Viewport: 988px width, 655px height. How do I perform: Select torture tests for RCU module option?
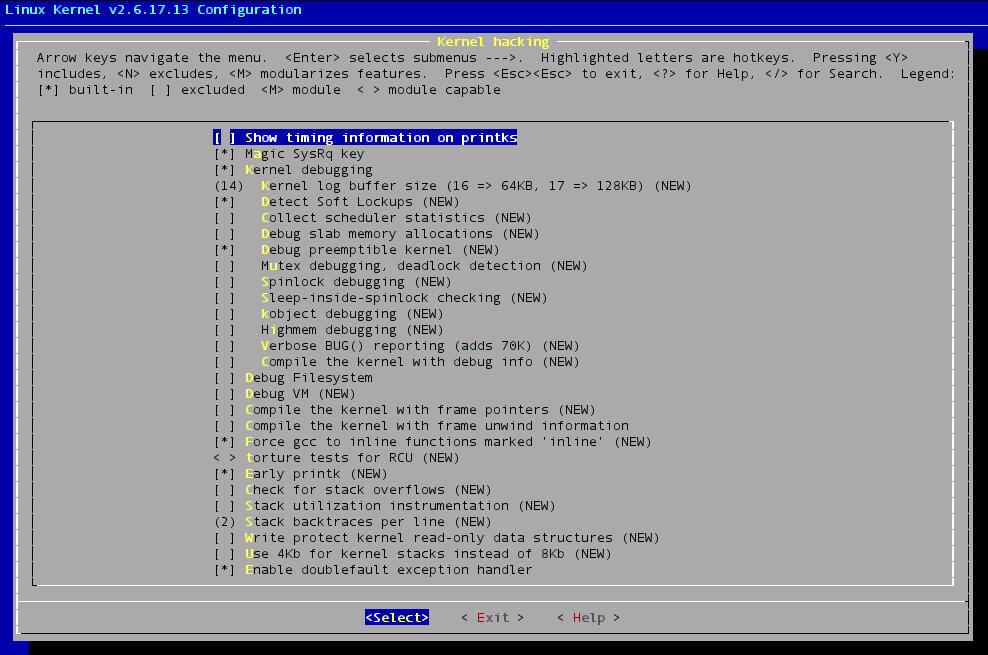point(336,458)
